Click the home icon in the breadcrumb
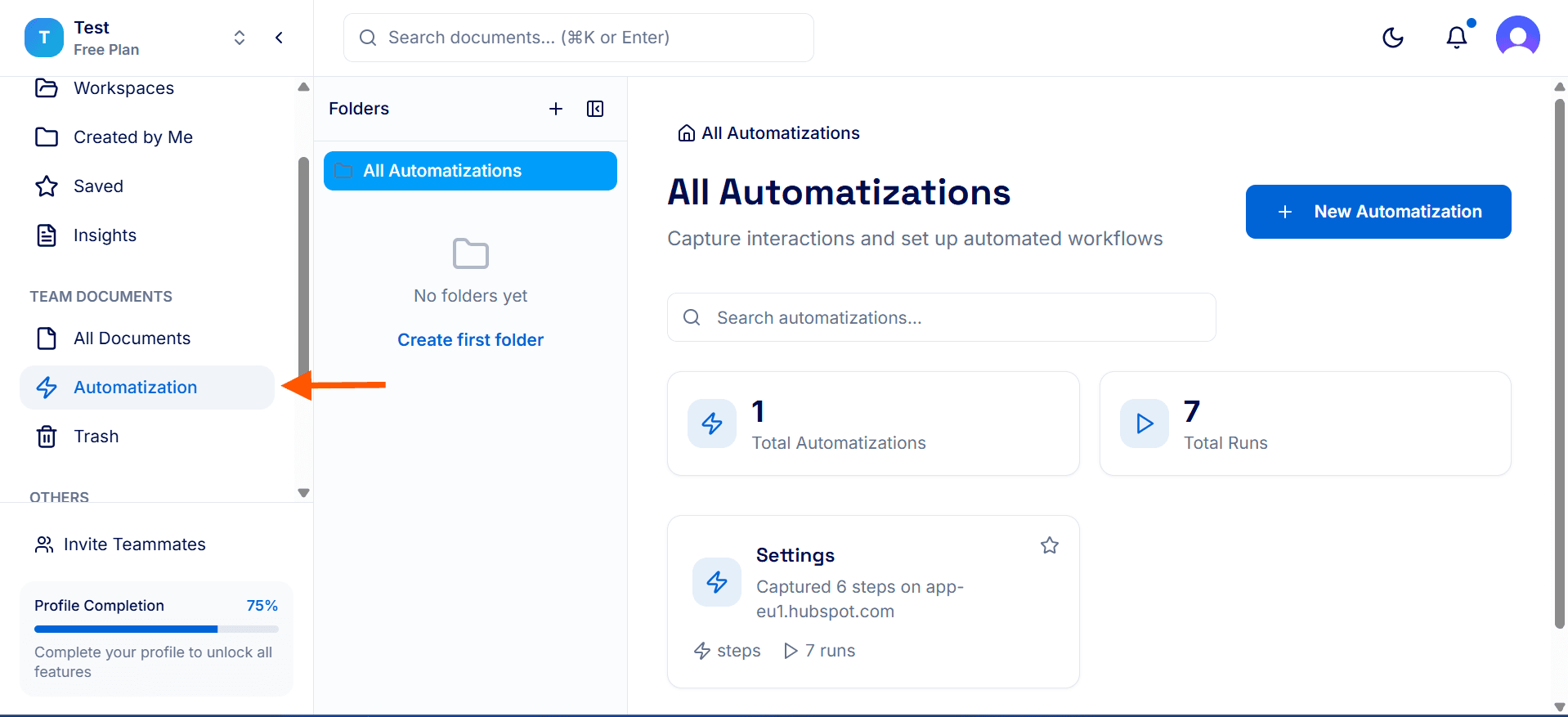 pyautogui.click(x=687, y=133)
